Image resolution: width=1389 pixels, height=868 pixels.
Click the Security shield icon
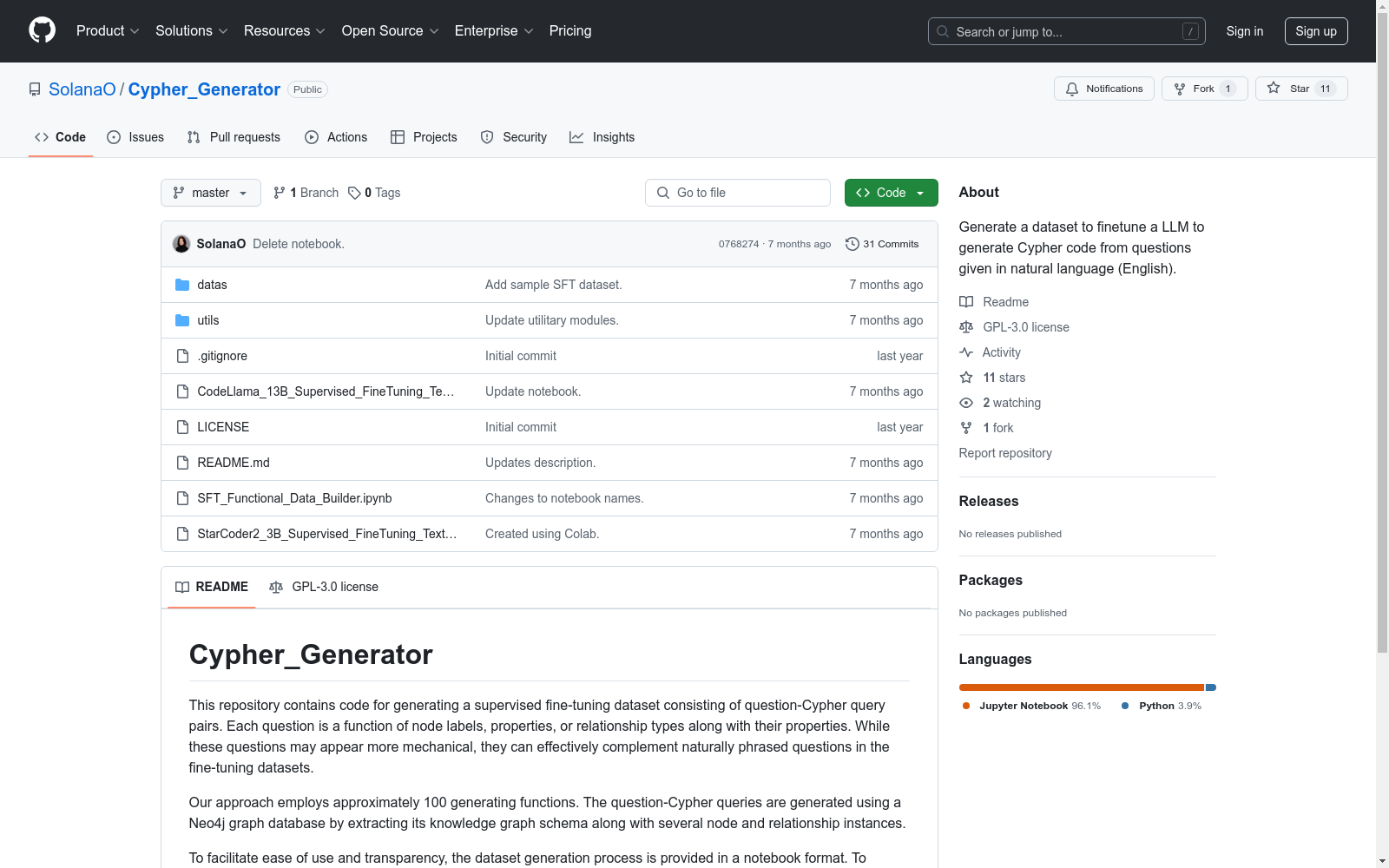point(486,137)
